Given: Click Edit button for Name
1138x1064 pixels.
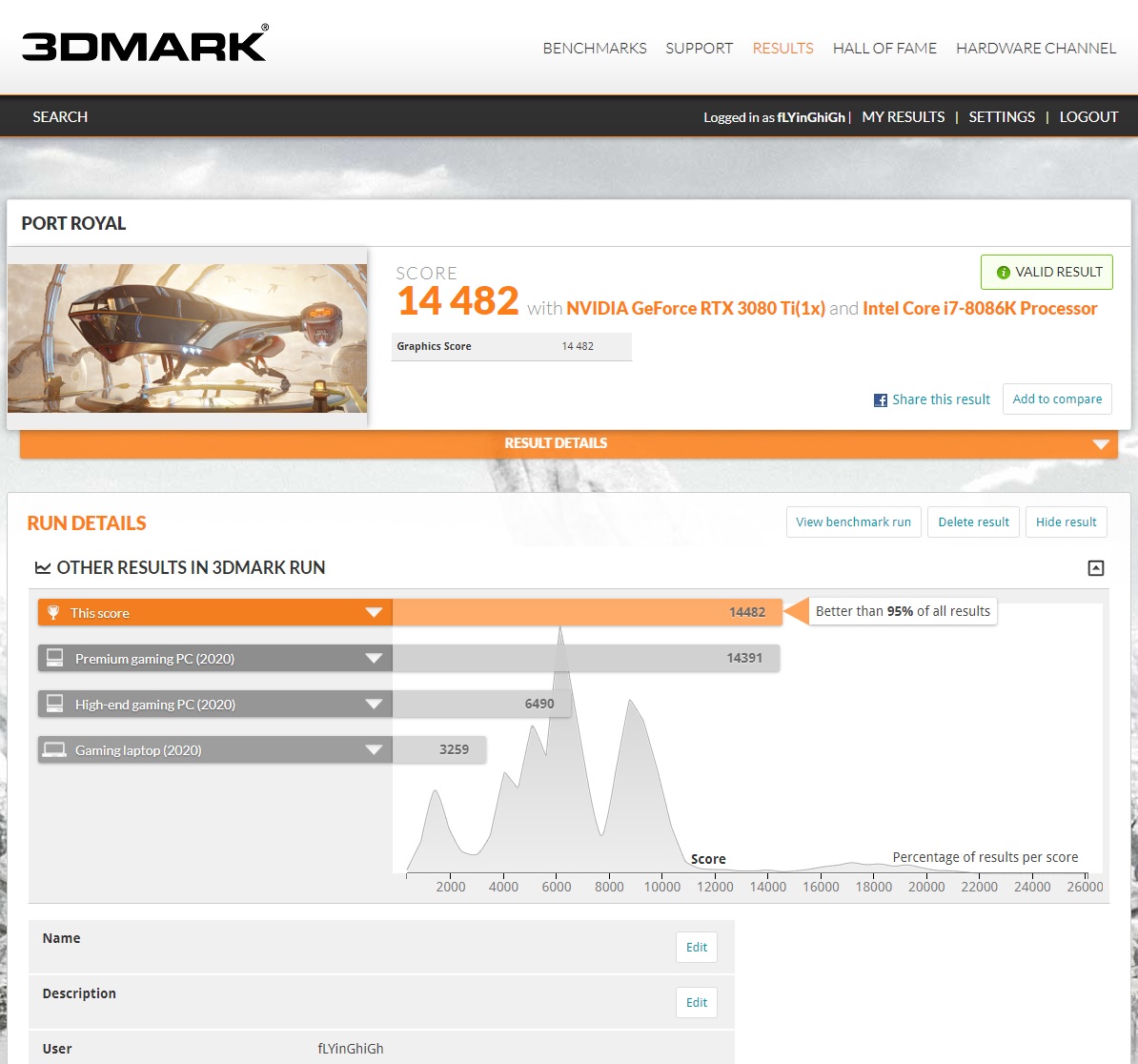Looking at the screenshot, I should click(x=697, y=947).
